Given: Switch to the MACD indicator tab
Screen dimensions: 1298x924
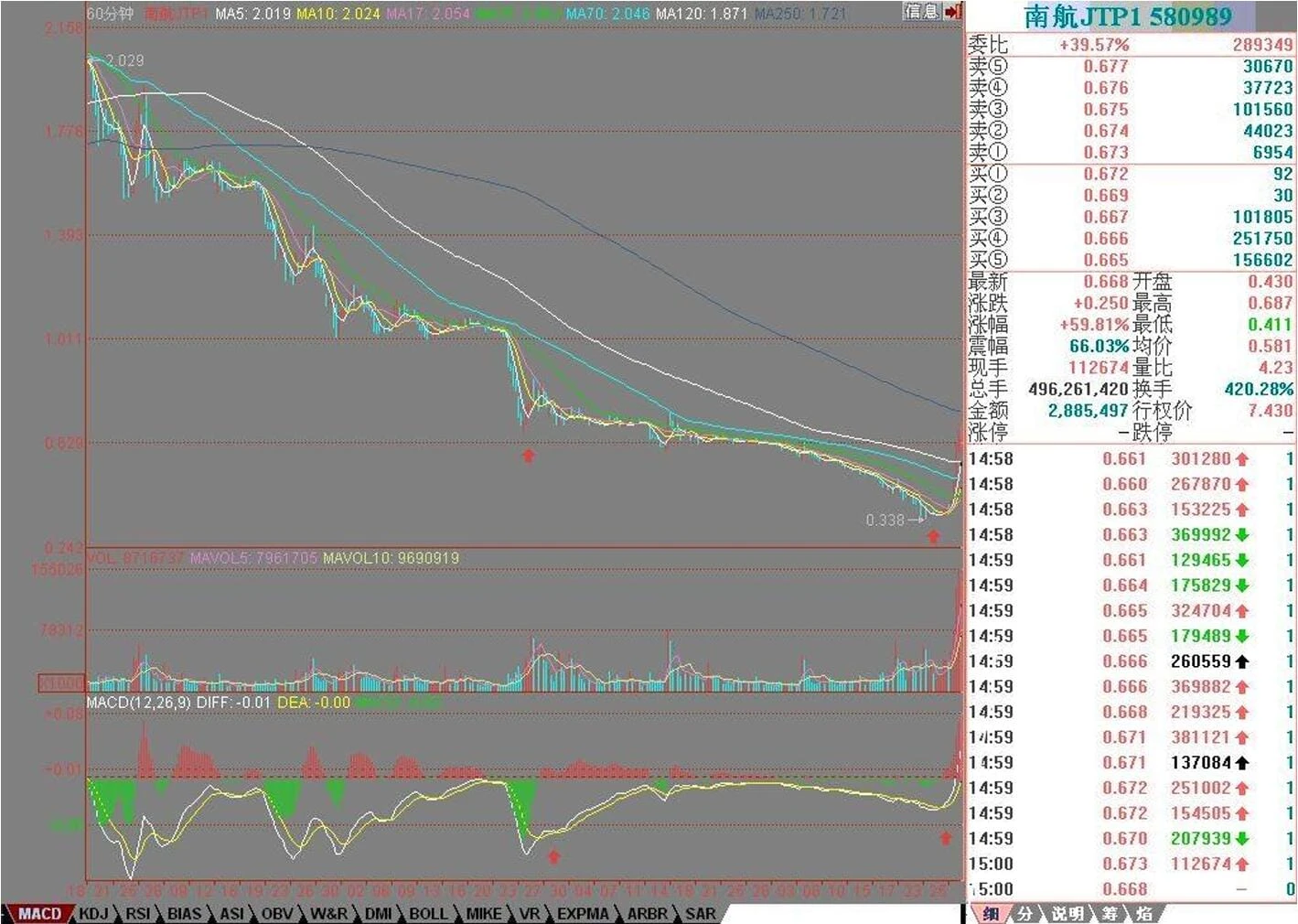Looking at the screenshot, I should pos(38,913).
